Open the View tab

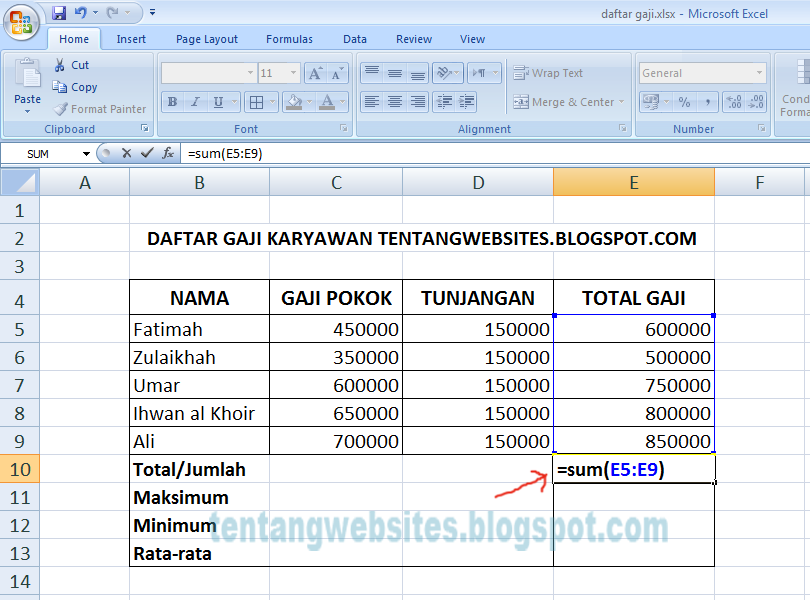click(x=472, y=39)
